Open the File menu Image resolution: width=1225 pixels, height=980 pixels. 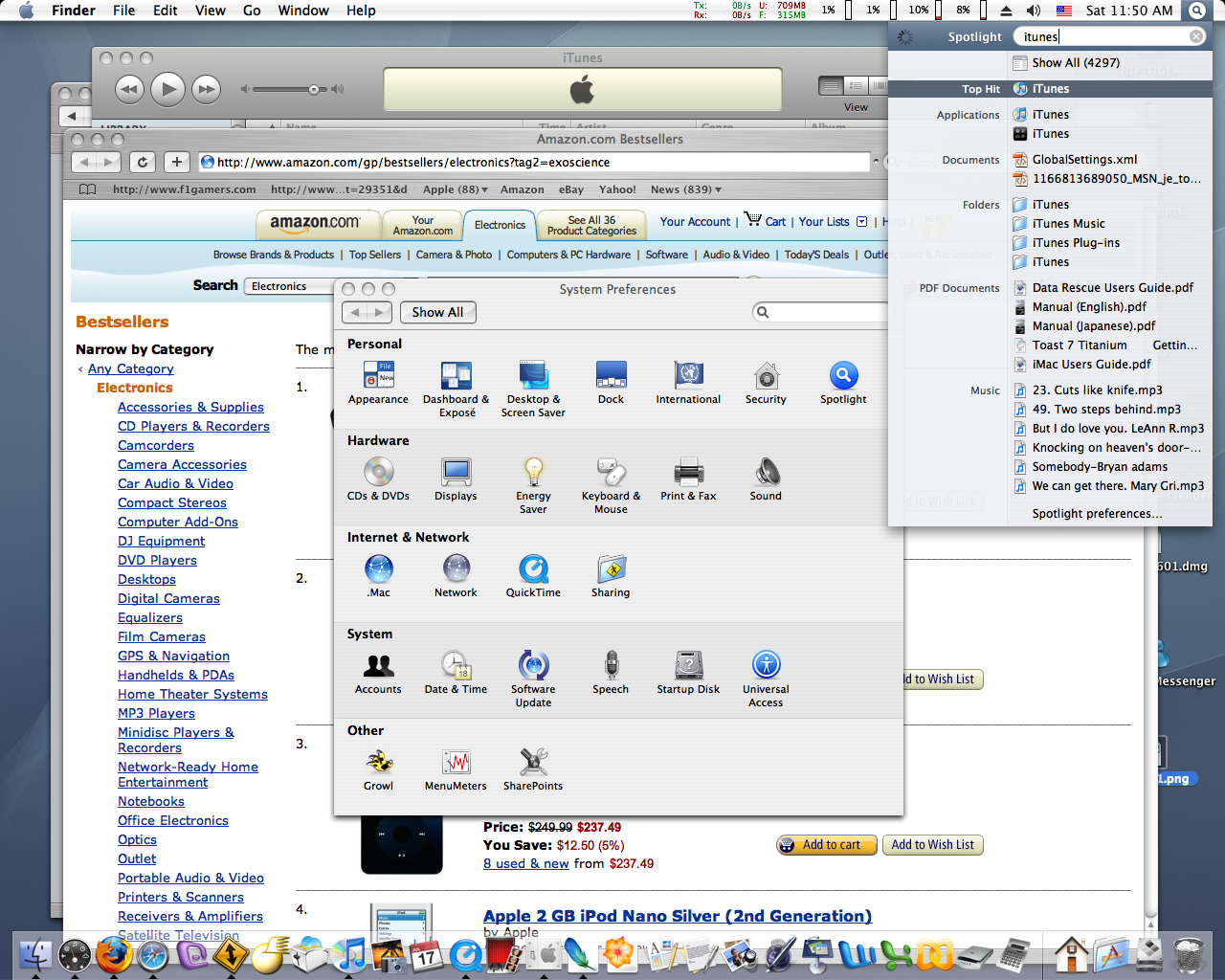[123, 11]
